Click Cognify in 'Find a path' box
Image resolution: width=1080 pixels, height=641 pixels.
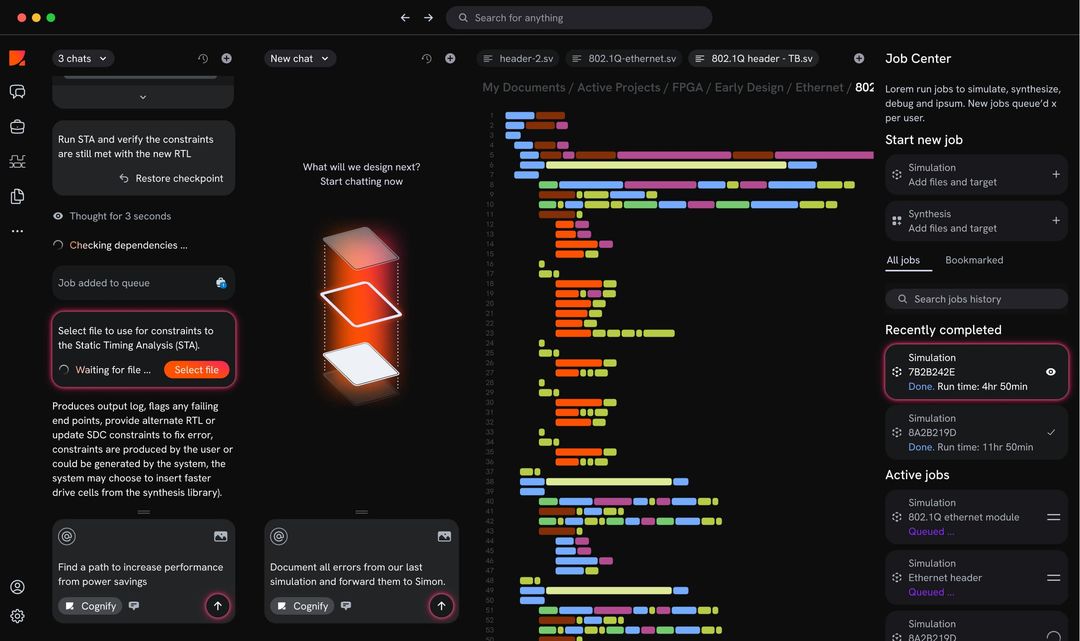coord(90,606)
